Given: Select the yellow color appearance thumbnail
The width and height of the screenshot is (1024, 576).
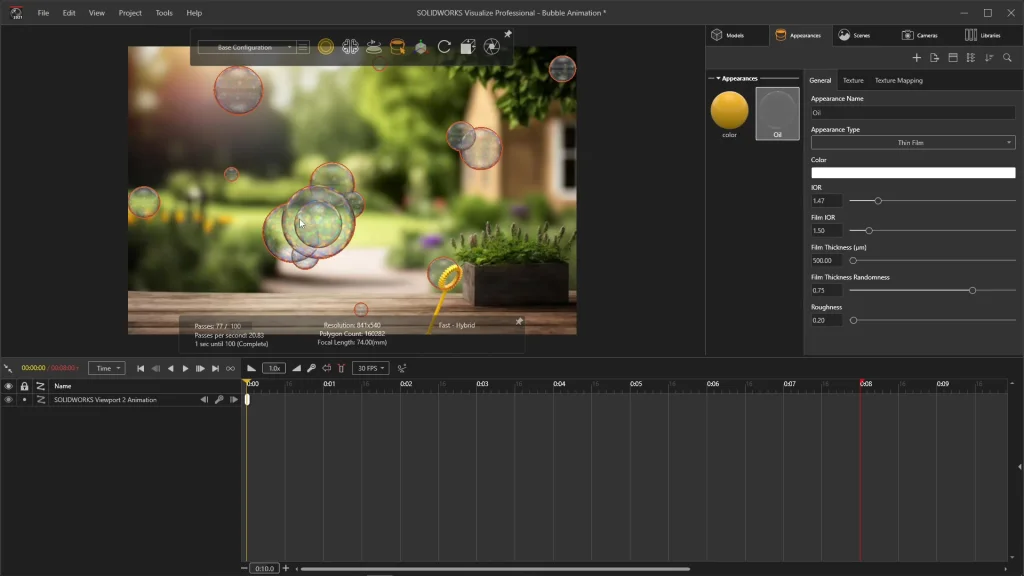Looking at the screenshot, I should (729, 110).
